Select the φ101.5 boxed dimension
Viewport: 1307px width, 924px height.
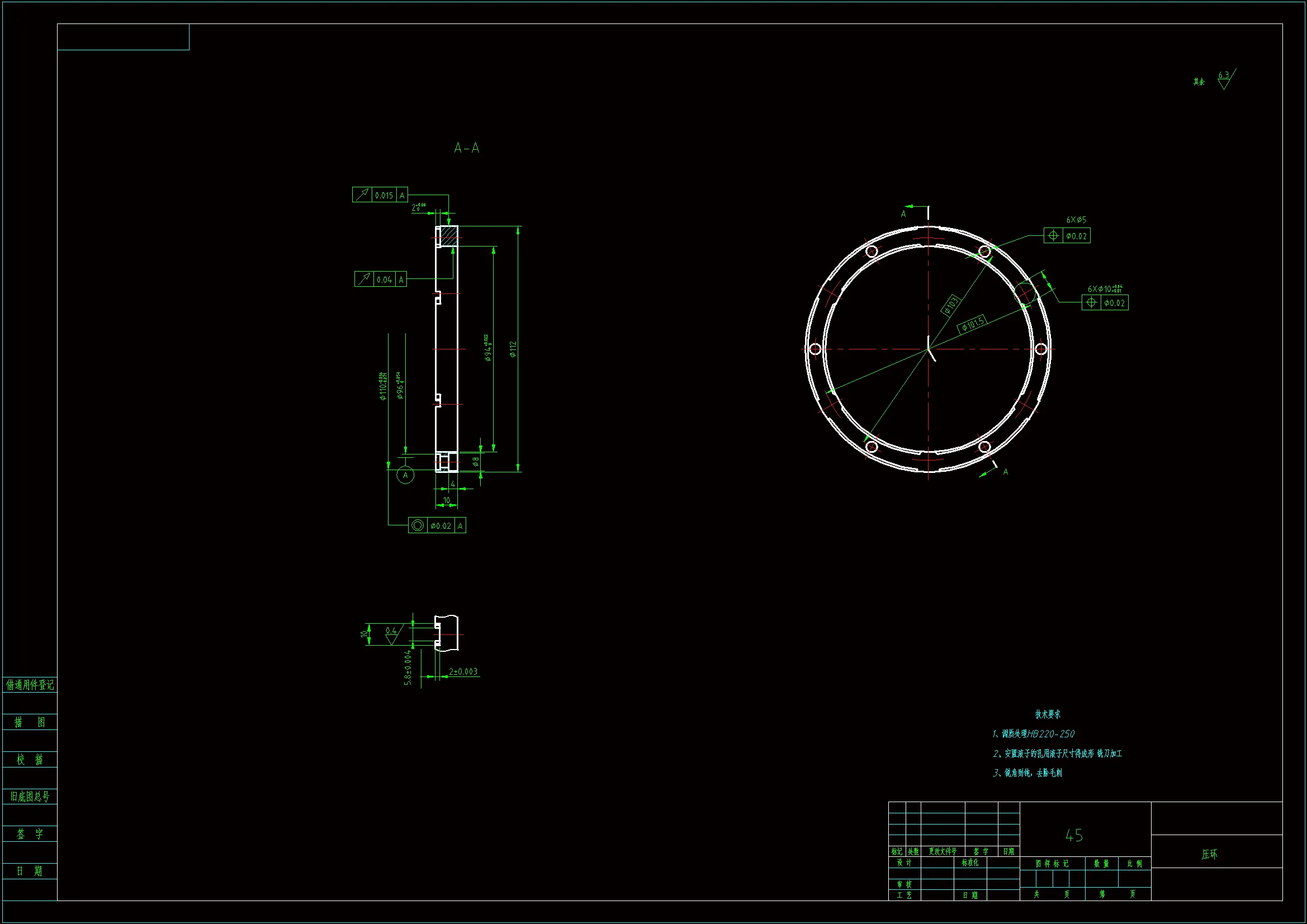coord(972,324)
